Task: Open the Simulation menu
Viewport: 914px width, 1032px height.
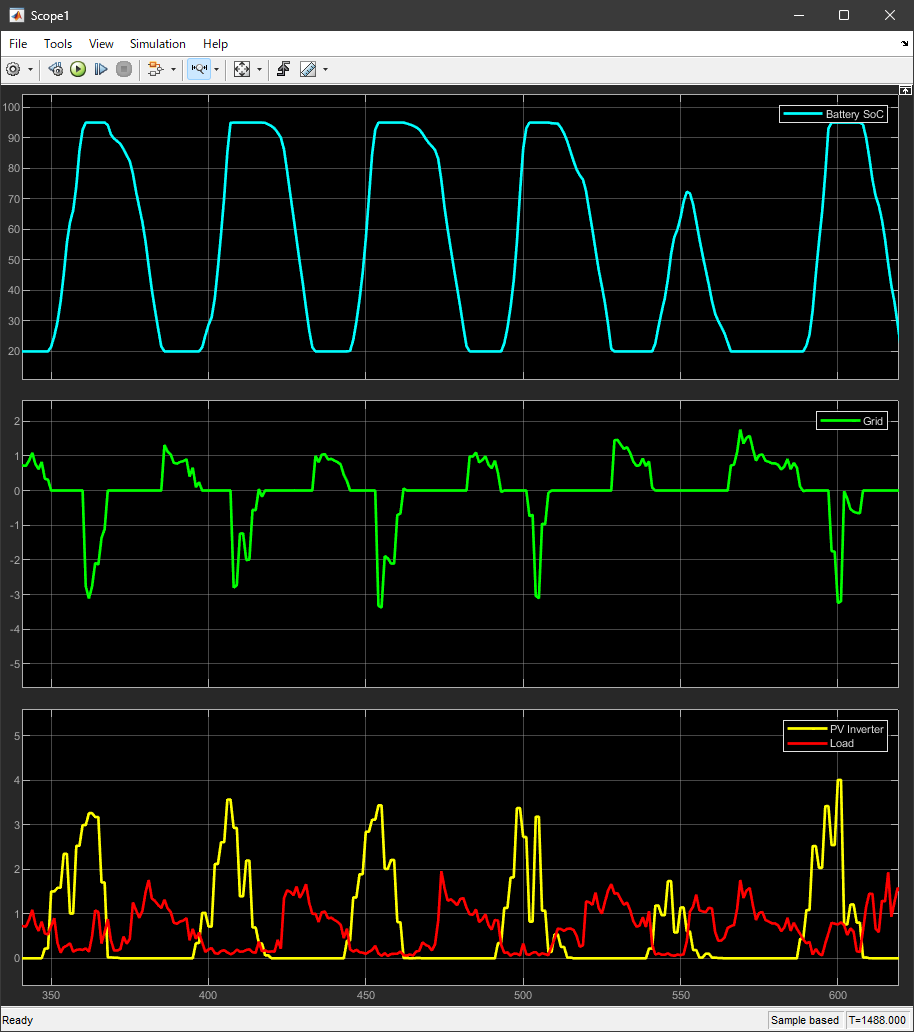Action: 157,44
